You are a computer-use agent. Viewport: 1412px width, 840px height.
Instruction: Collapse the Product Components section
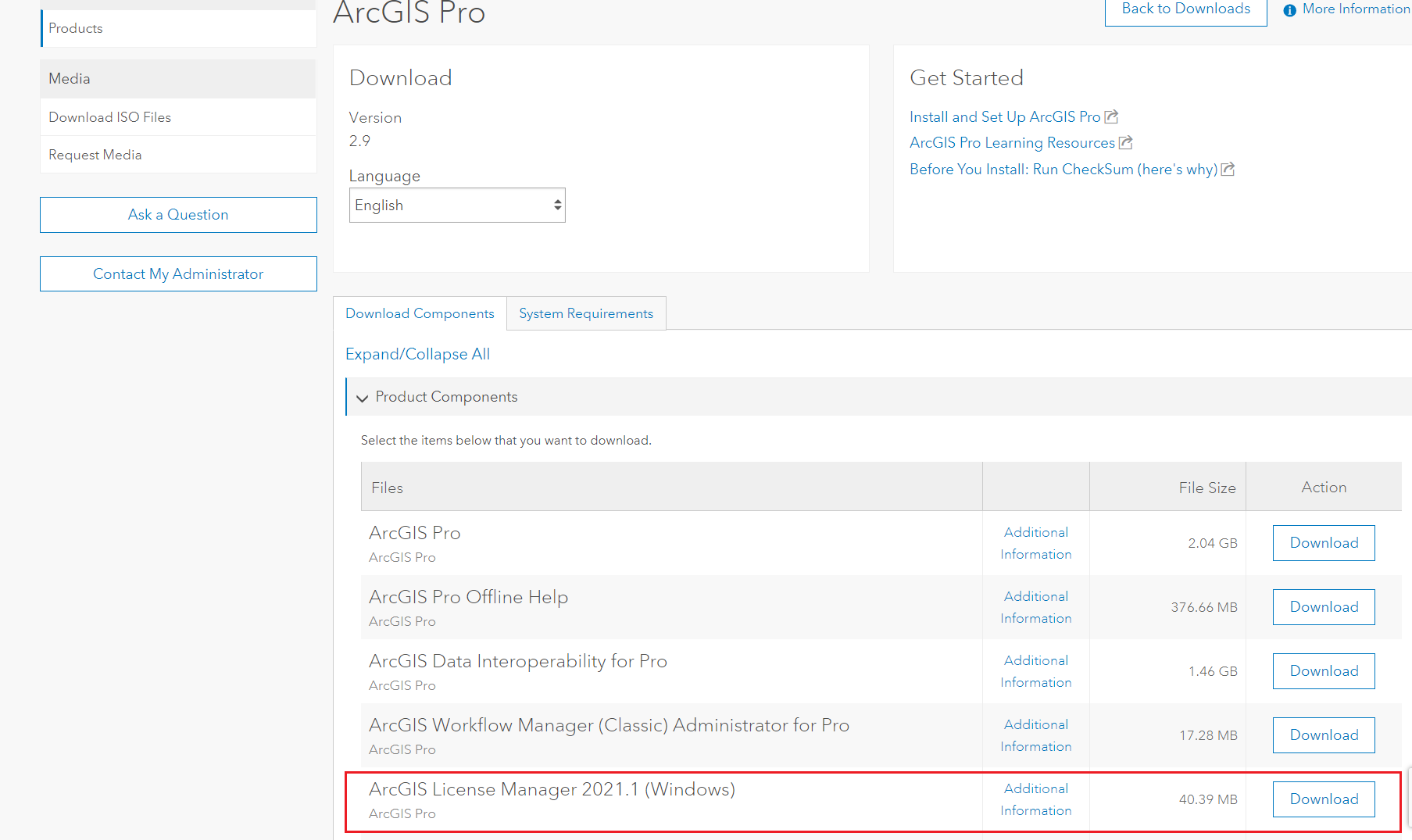point(363,398)
